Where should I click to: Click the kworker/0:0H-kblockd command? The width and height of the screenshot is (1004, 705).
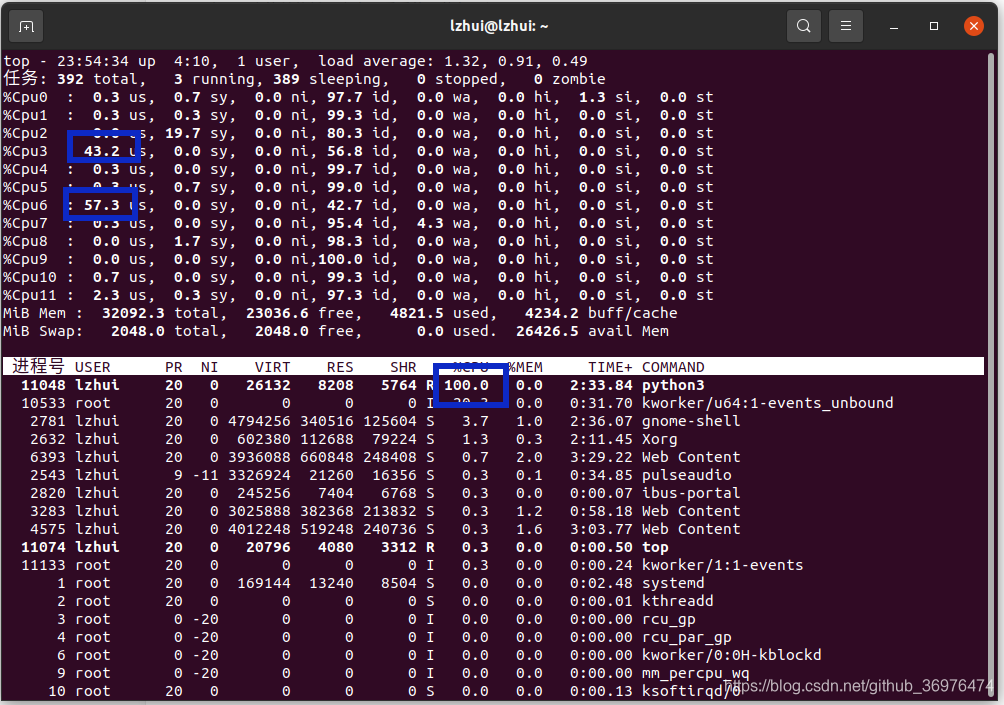click(x=731, y=655)
